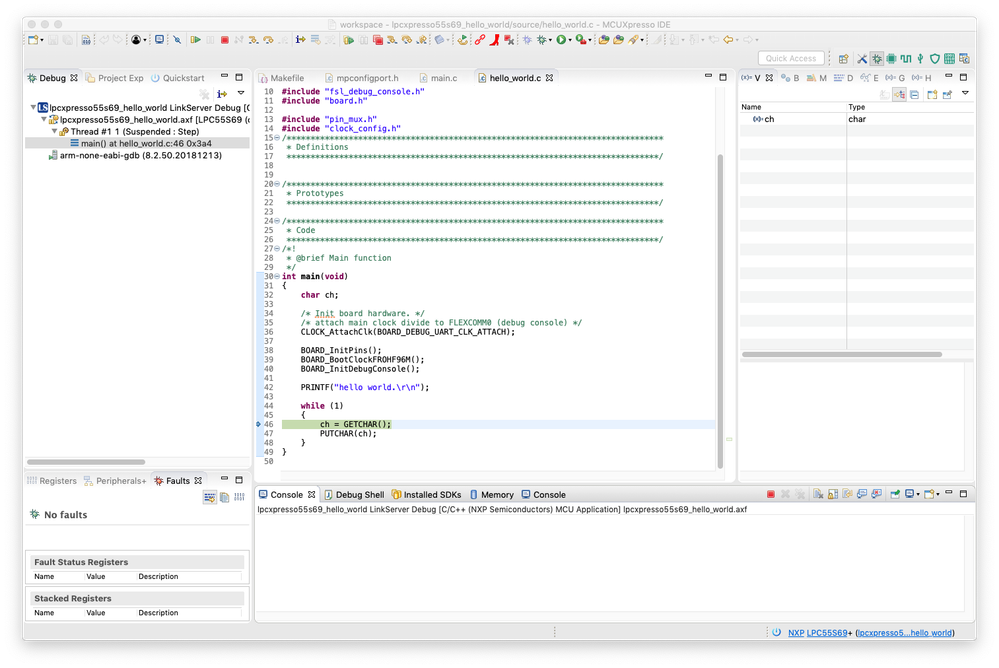The width and height of the screenshot is (999, 668).
Task: Click the New file wizard icon
Action: 33,40
